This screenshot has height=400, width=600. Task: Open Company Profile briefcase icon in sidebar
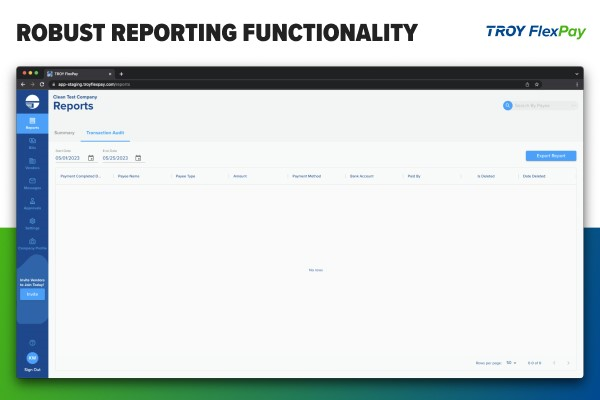point(32,241)
